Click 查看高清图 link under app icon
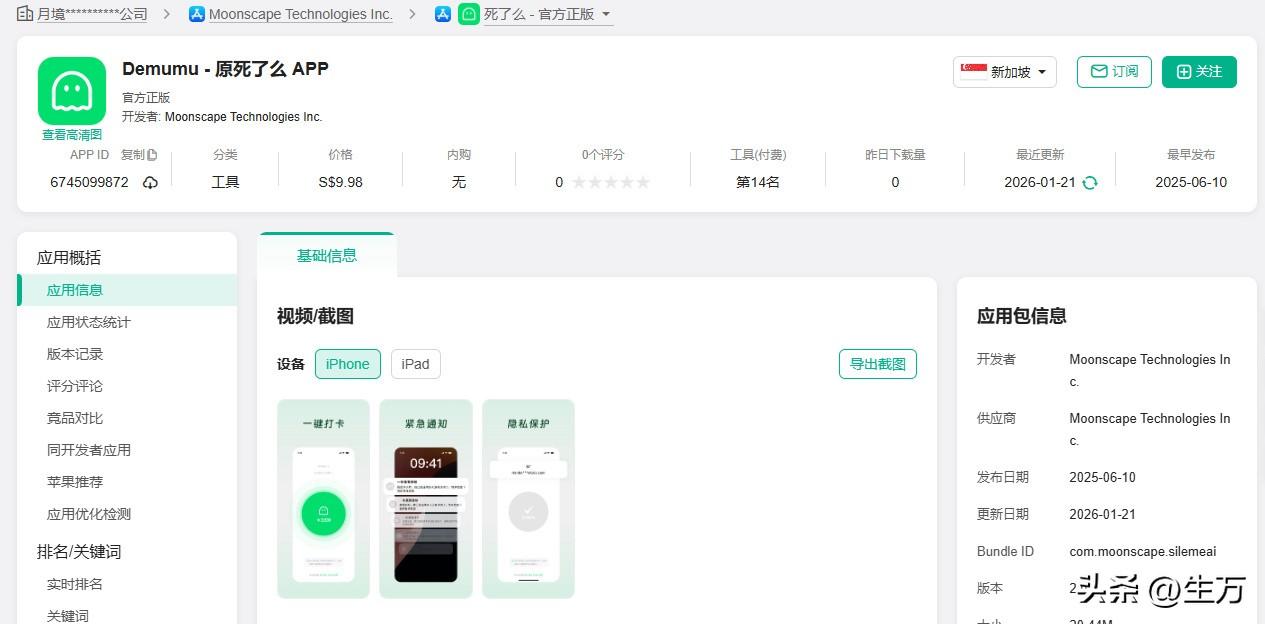Image resolution: width=1265 pixels, height=624 pixels. pos(72,135)
